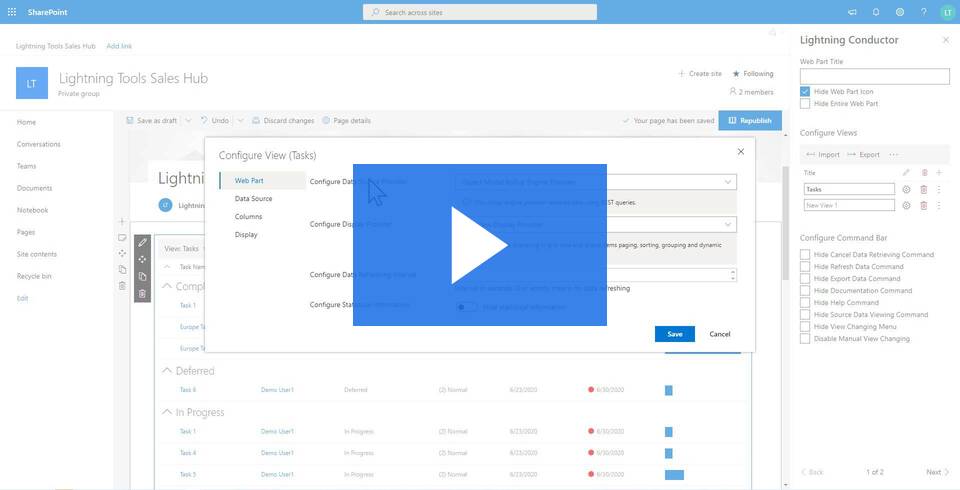Check Disable Manual View Changing
Image resolution: width=960 pixels, height=490 pixels.
[x=805, y=339]
